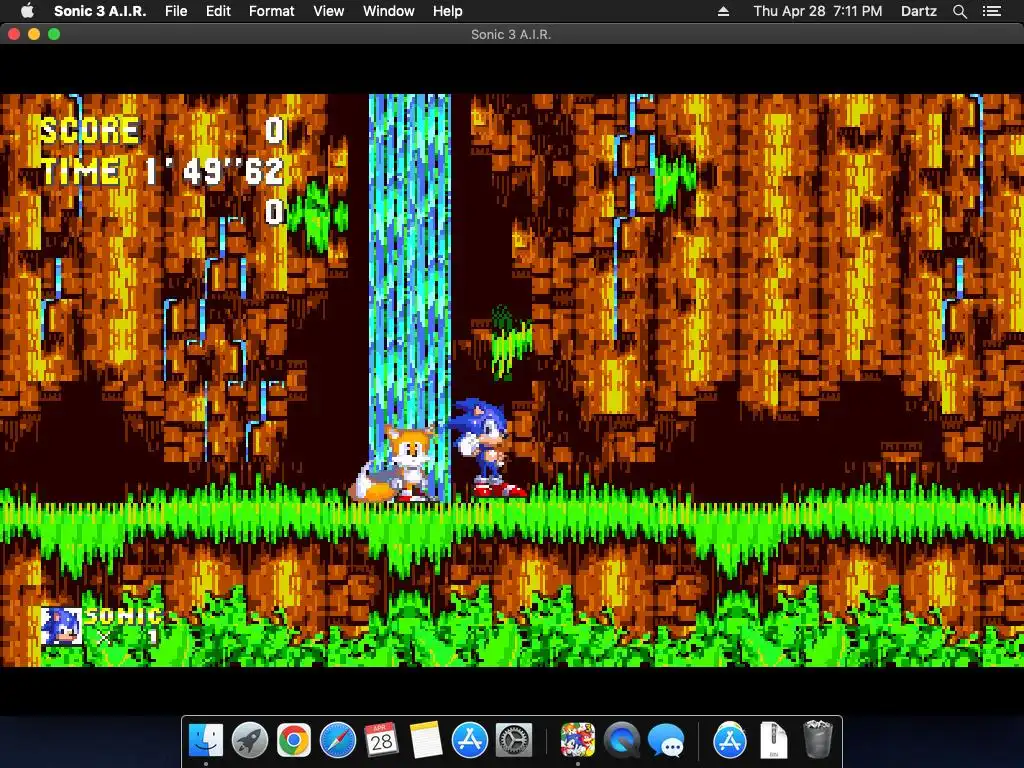This screenshot has width=1024, height=768.
Task: Click Tails character sprite in game
Action: 394,463
